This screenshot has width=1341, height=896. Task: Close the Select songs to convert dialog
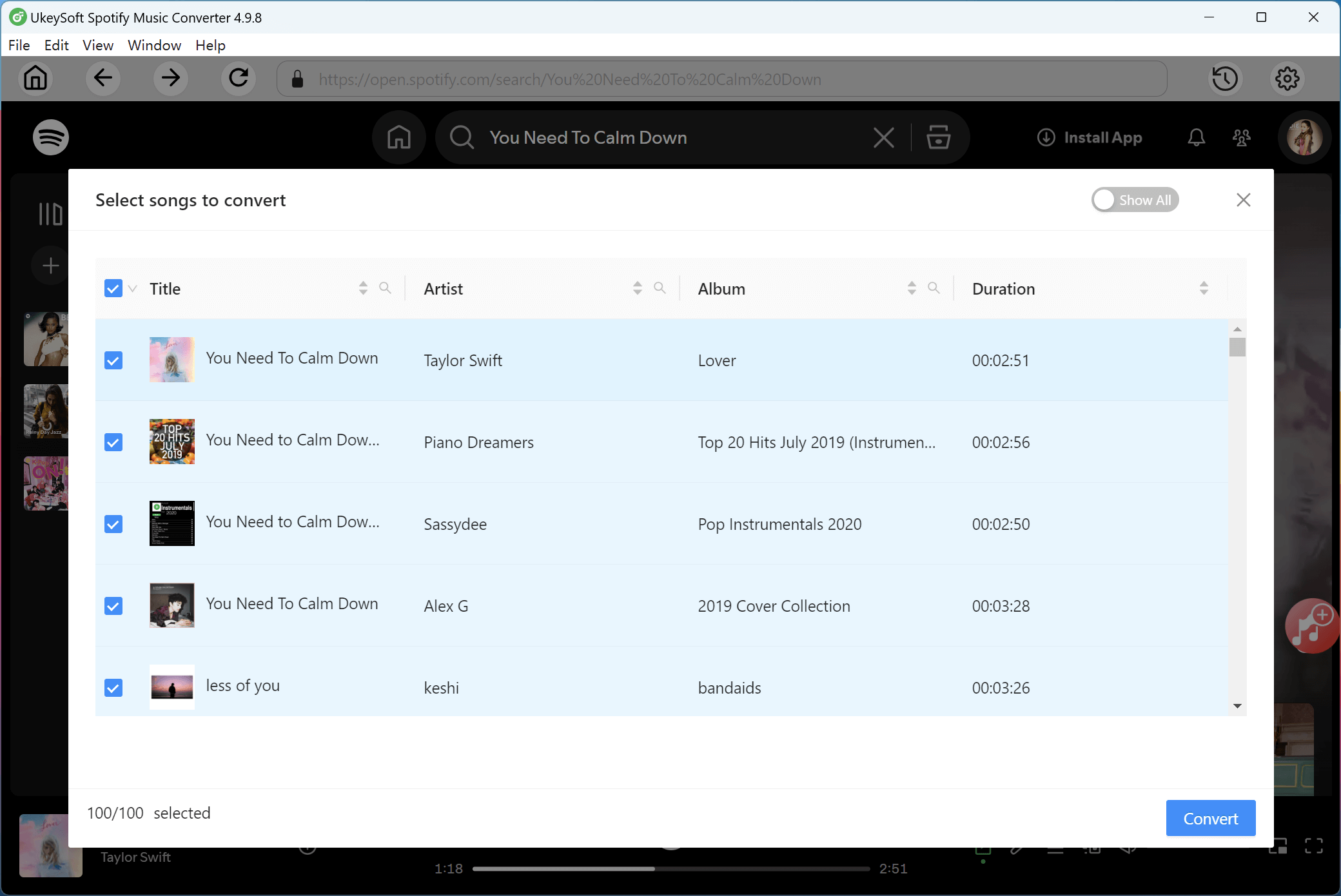pos(1243,200)
